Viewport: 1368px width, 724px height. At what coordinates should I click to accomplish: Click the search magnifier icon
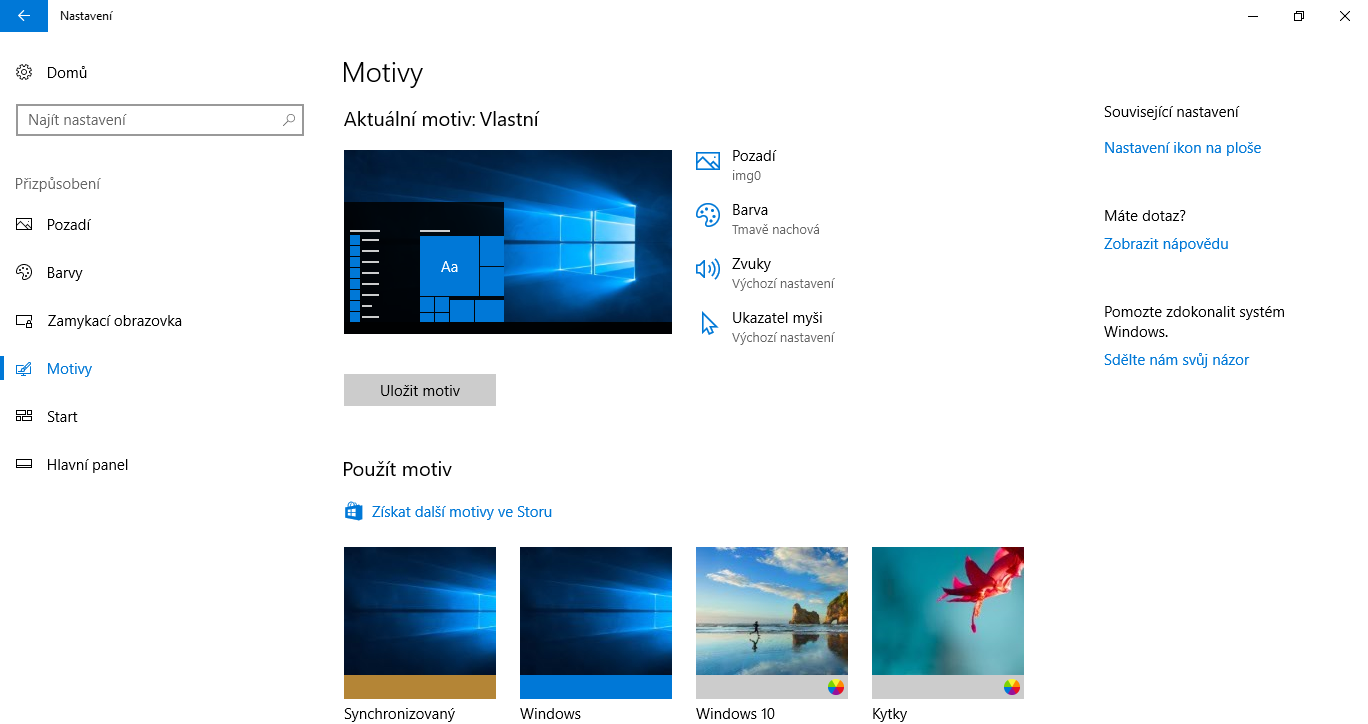[289, 120]
